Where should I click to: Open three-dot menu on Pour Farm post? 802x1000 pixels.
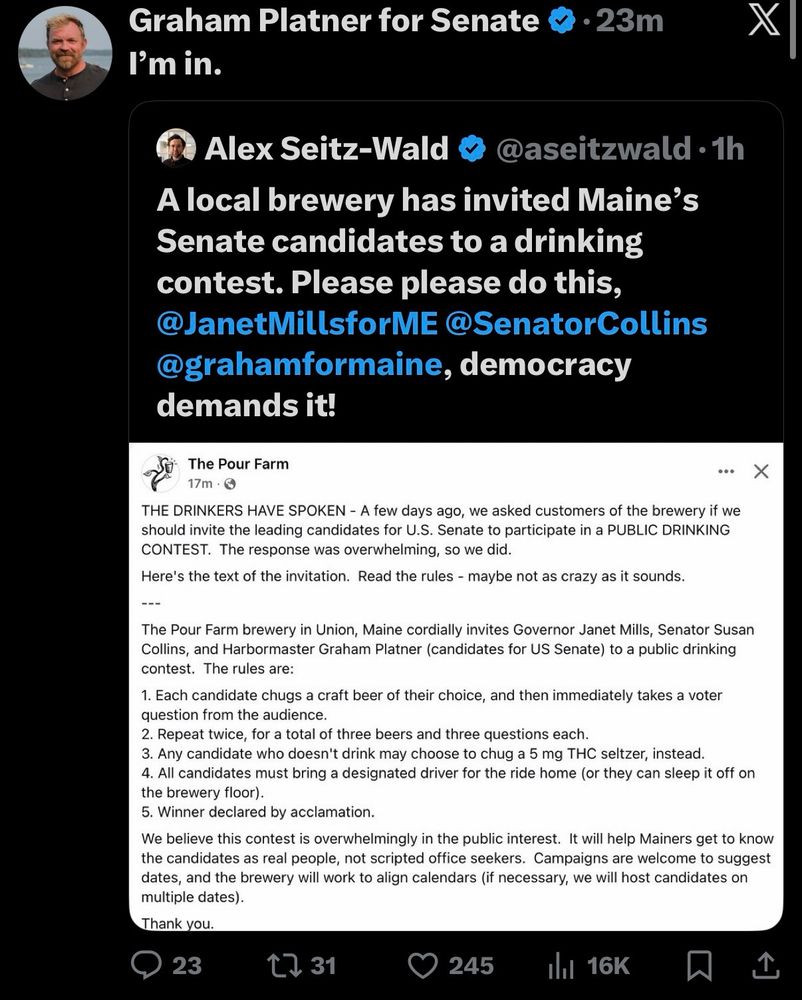(x=726, y=470)
